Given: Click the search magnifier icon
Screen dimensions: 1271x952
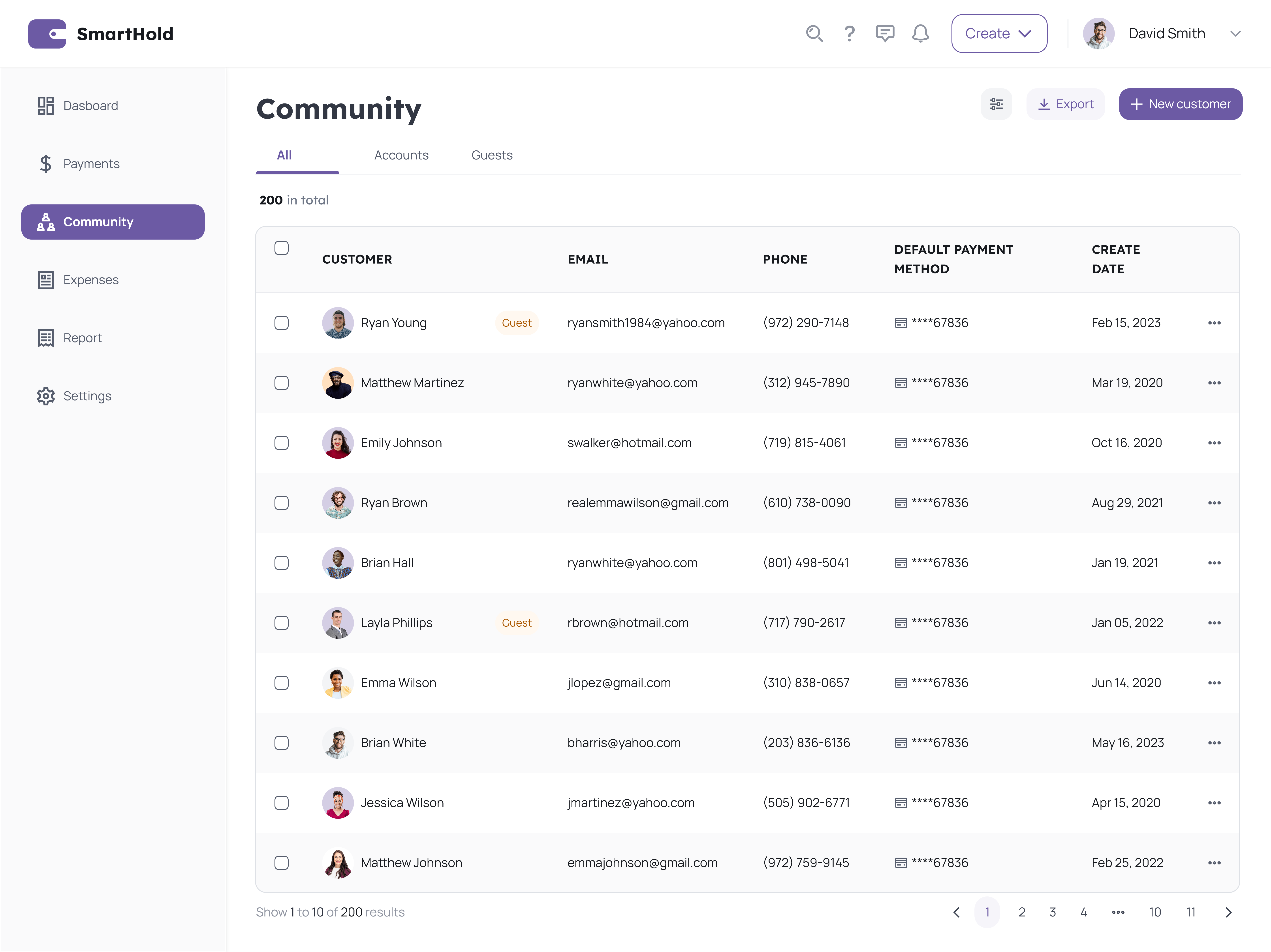Looking at the screenshot, I should pos(814,33).
